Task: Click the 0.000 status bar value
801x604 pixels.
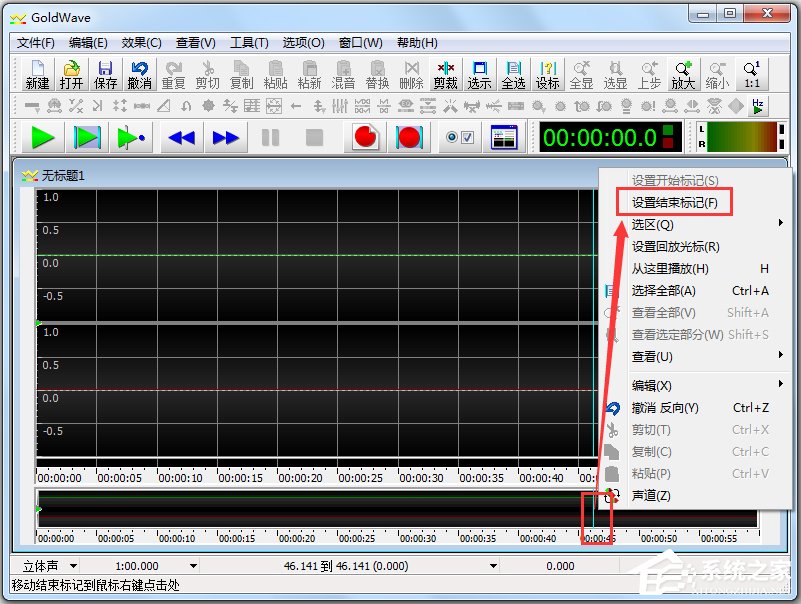Action: pos(560,566)
